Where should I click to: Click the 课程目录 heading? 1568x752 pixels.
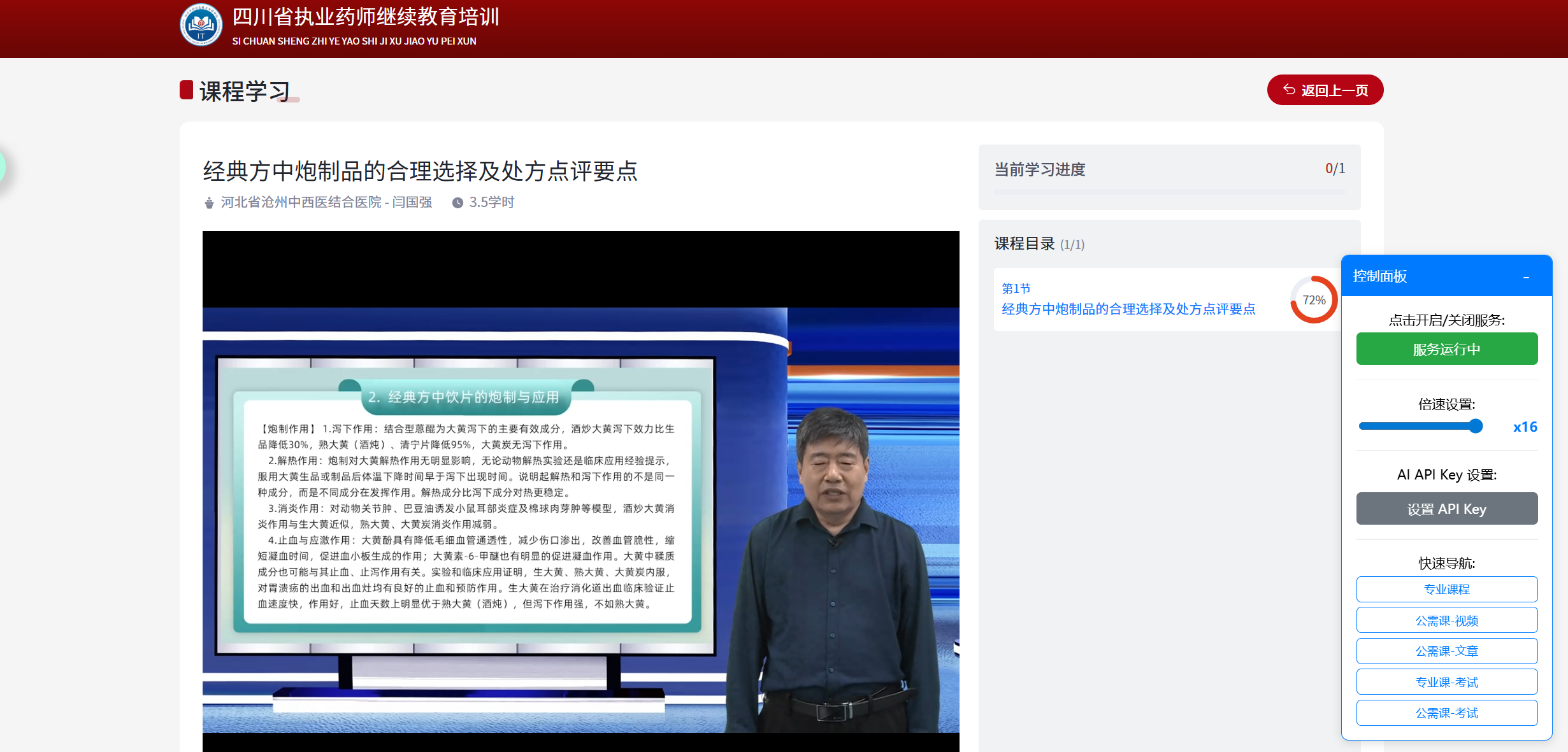click(1025, 244)
